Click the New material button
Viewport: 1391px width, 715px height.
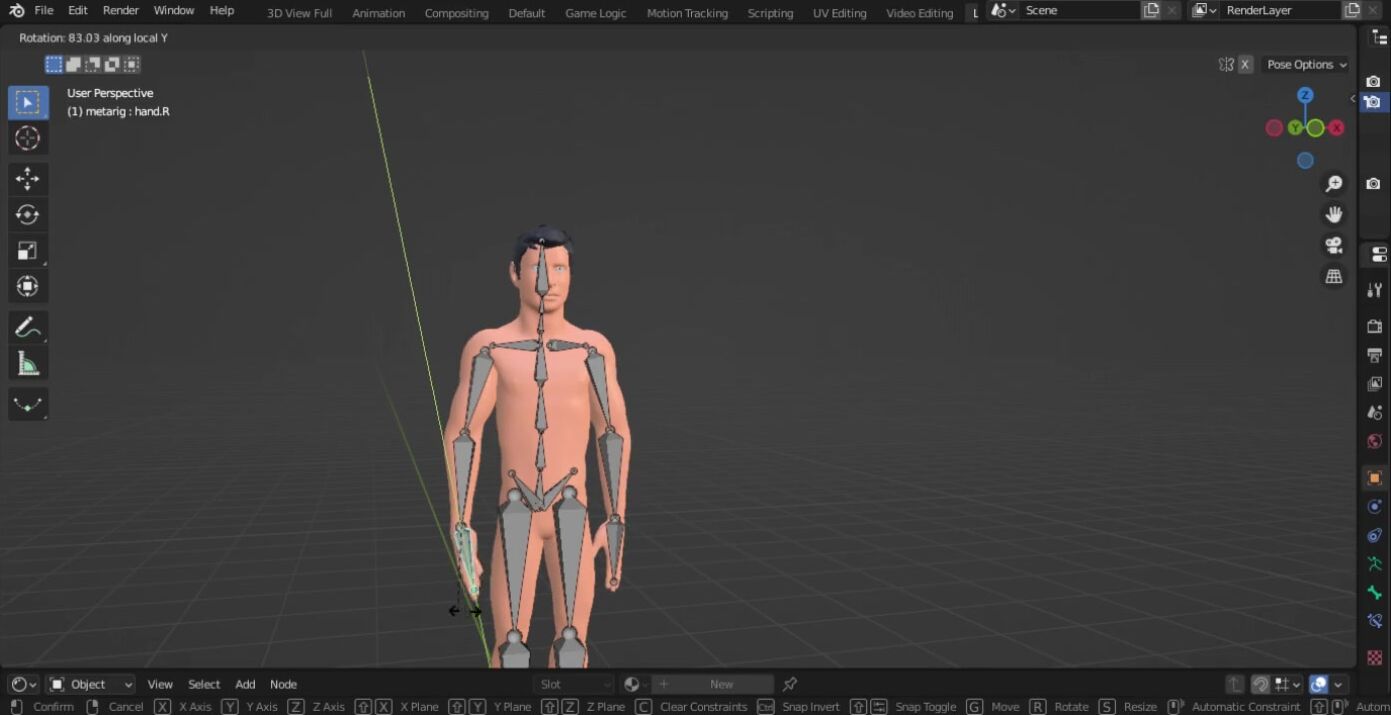tap(721, 684)
